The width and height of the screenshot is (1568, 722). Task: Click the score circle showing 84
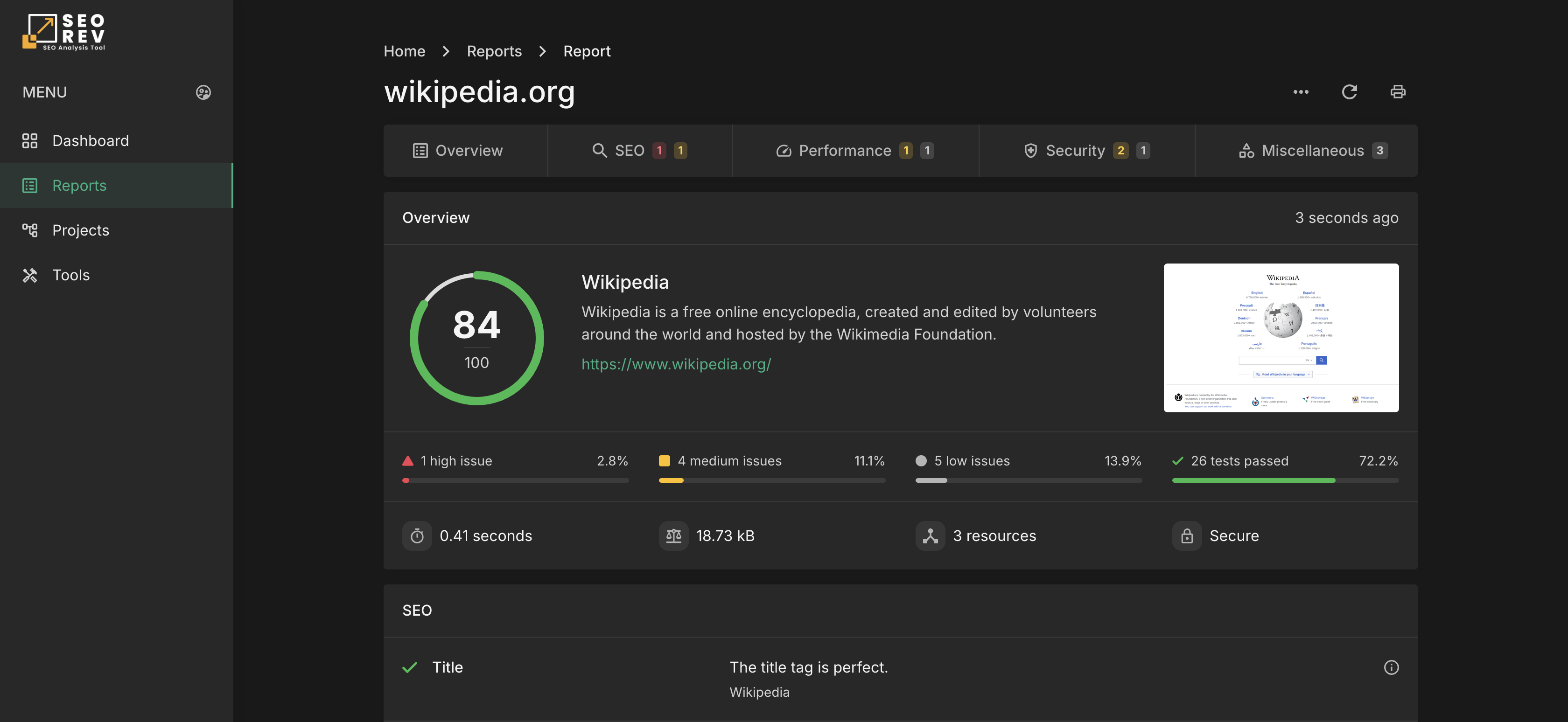tap(476, 338)
